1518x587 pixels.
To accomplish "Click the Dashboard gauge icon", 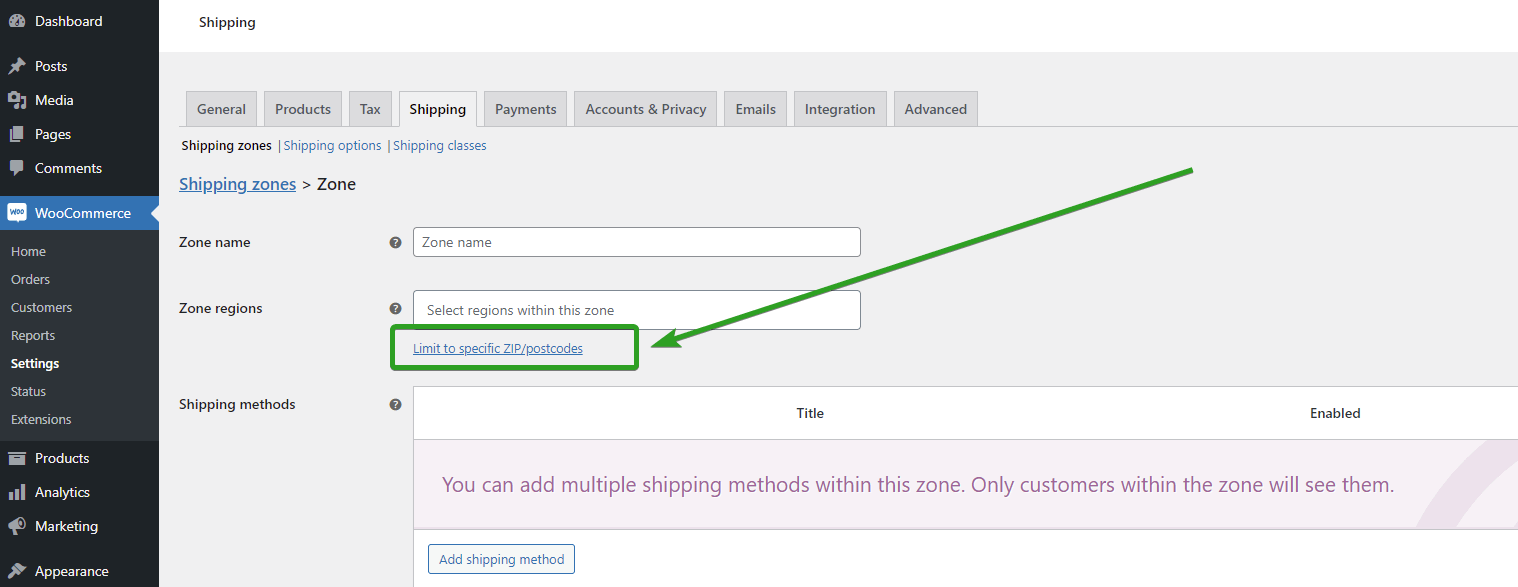I will pos(17,21).
